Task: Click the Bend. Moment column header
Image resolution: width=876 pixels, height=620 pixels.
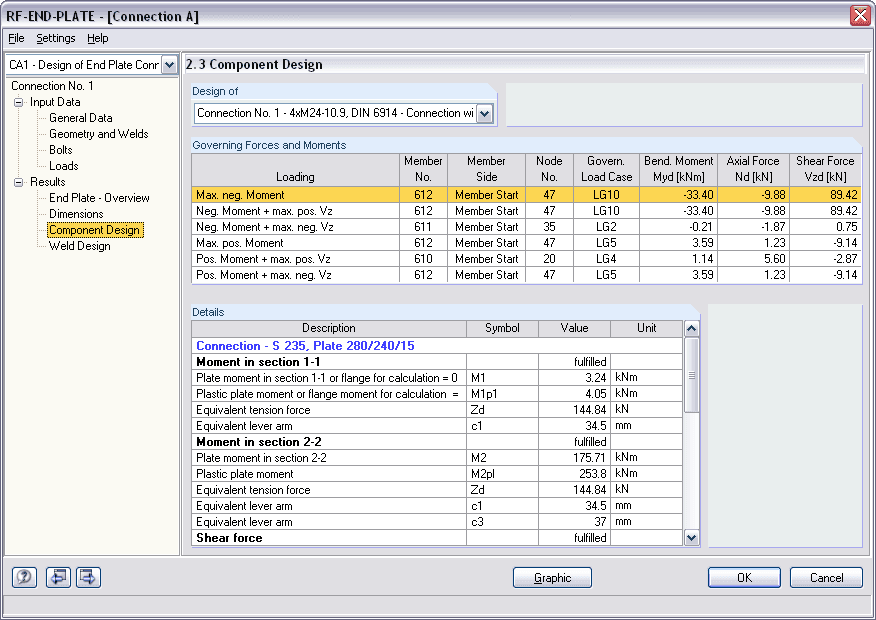Action: (x=679, y=168)
